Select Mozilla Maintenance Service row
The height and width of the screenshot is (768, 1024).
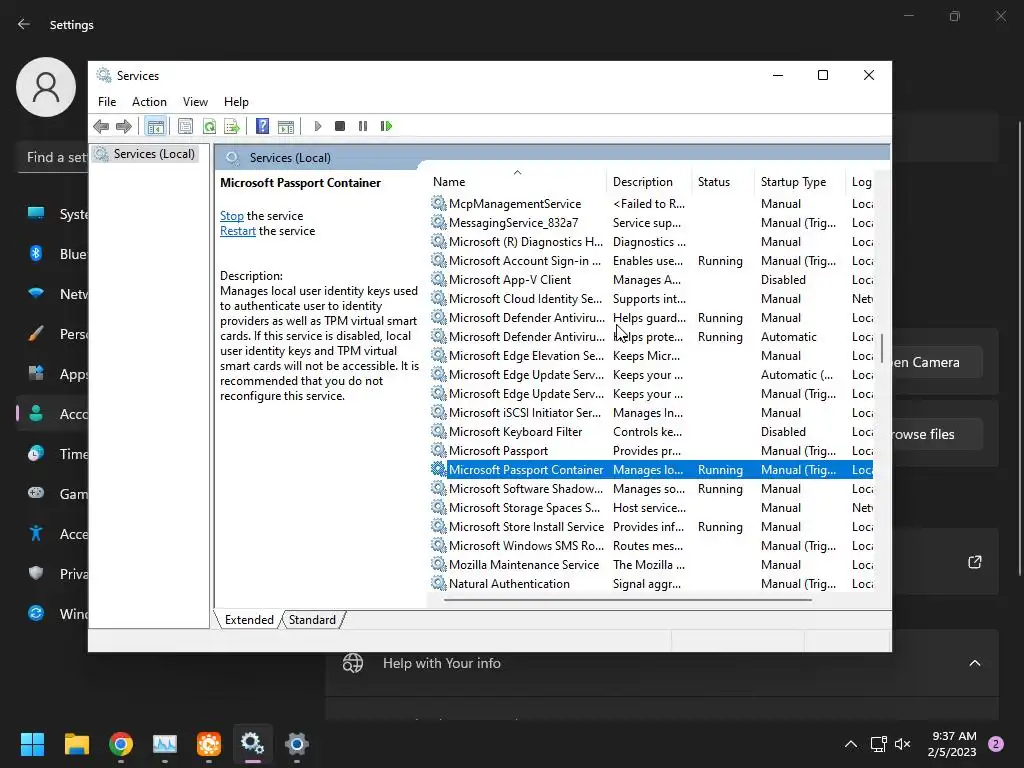click(651, 564)
